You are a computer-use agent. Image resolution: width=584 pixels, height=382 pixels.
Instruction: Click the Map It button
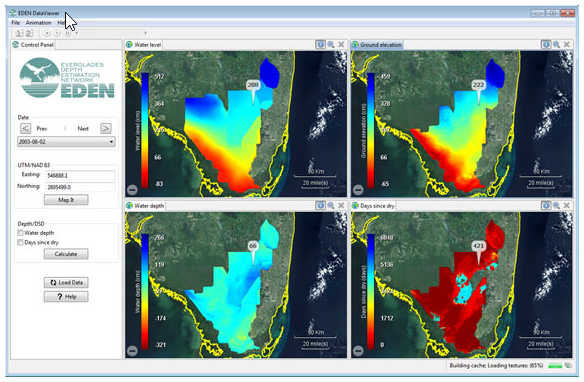[66, 200]
